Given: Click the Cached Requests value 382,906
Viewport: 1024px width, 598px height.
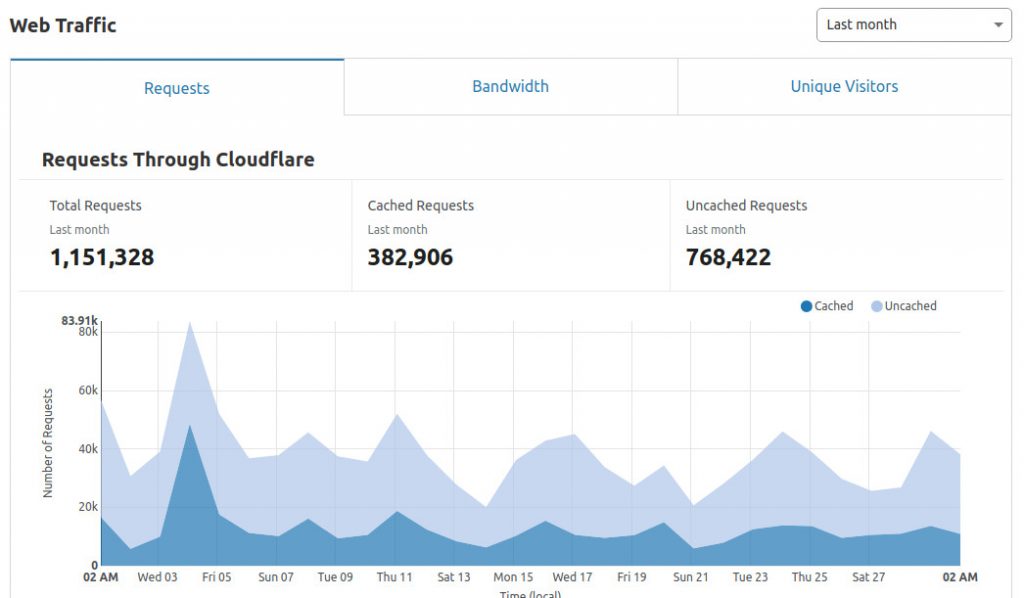Looking at the screenshot, I should [x=410, y=257].
